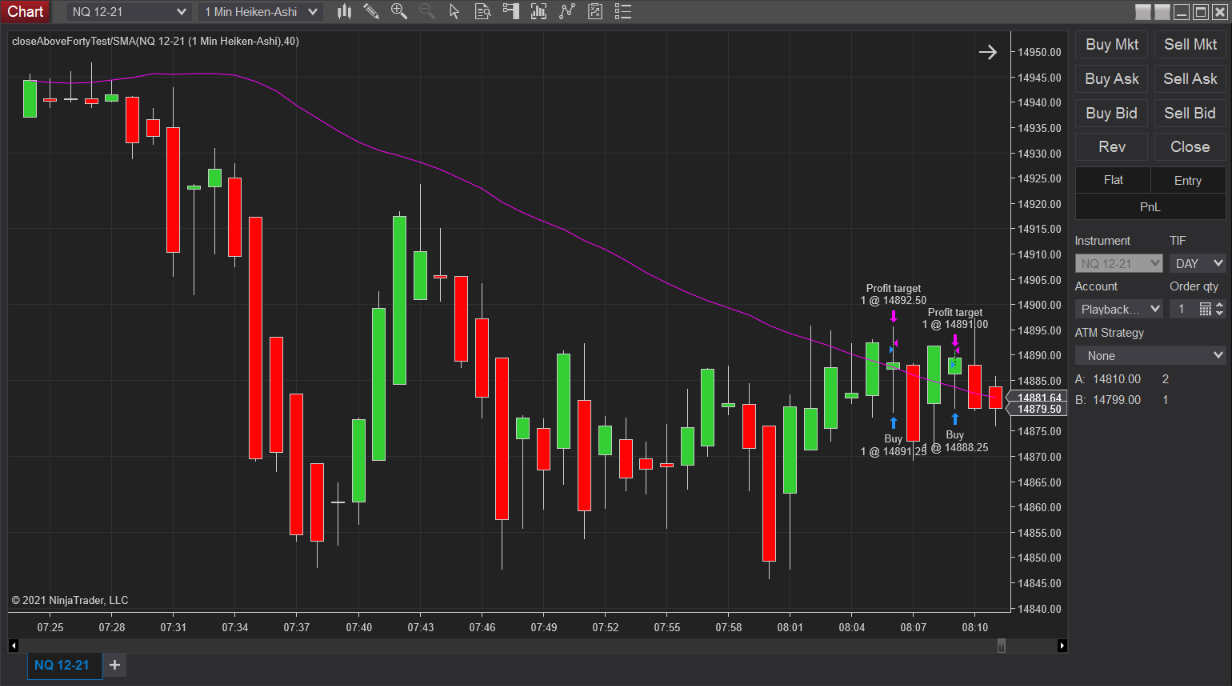The width and height of the screenshot is (1232, 686).
Task: Open the instrument selector NQ 12-21 dropdown
Action: 129,11
